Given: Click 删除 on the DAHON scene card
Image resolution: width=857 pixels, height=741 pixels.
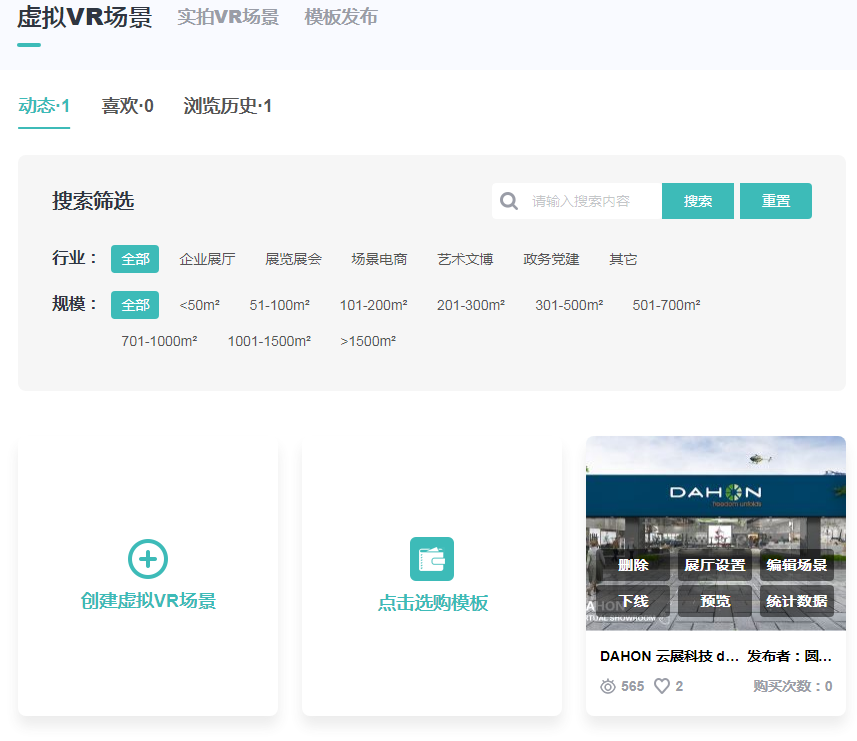Looking at the screenshot, I should pos(633,565).
